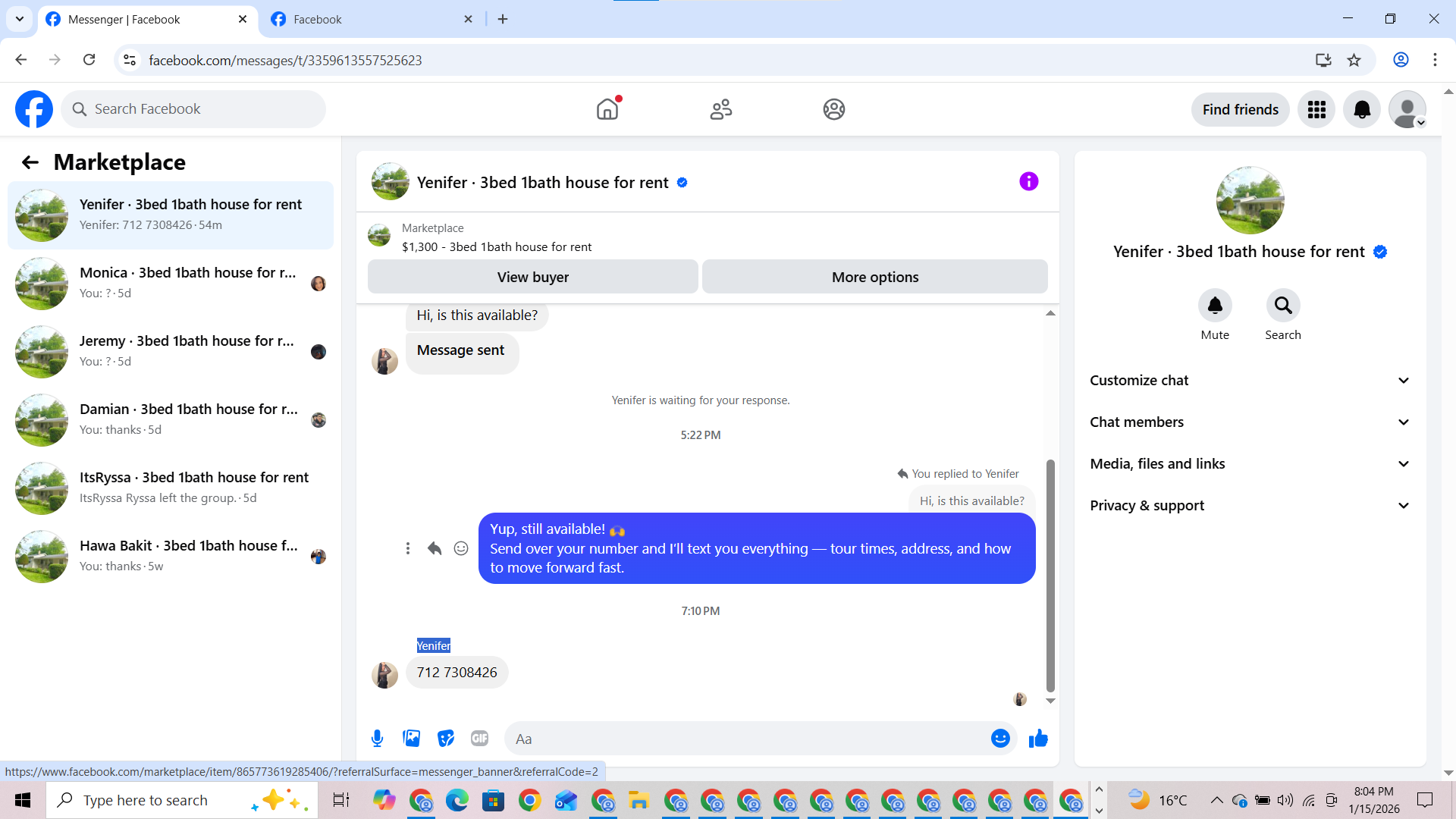Open the sticker picker icon
Screen dimensions: 1456x819
tap(446, 738)
